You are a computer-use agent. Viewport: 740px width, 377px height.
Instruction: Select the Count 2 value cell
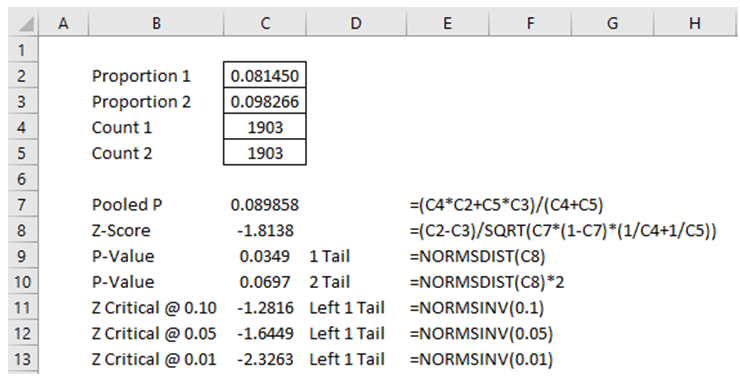[x=265, y=153]
